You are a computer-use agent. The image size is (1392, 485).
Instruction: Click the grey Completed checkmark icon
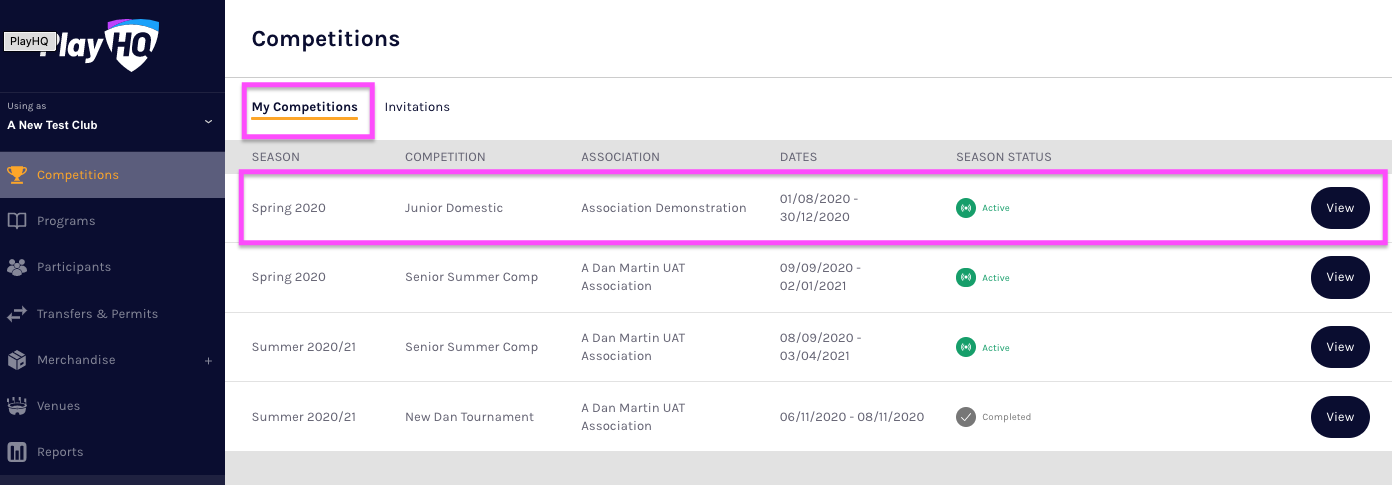[x=965, y=417]
